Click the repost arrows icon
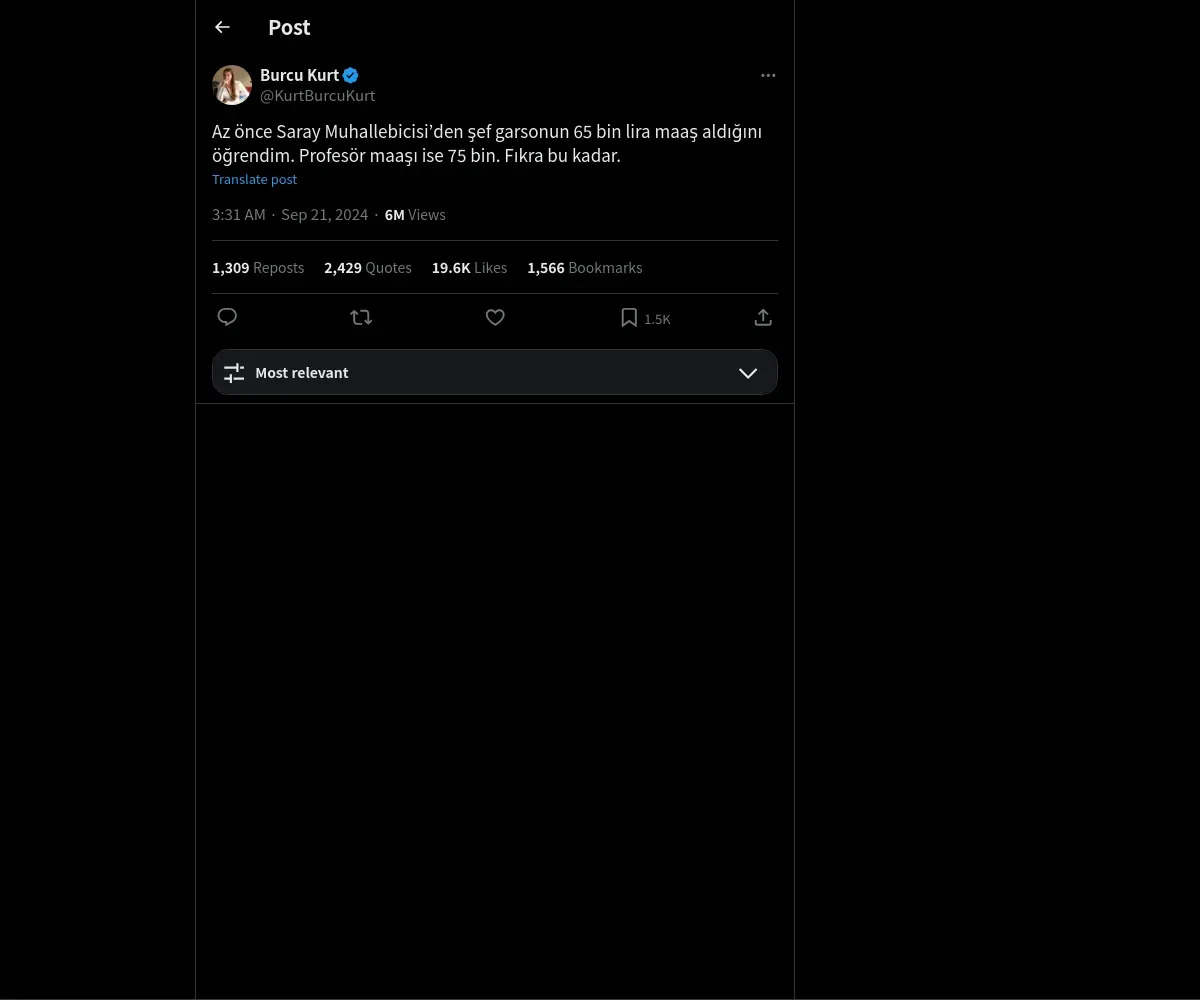 pyautogui.click(x=361, y=317)
